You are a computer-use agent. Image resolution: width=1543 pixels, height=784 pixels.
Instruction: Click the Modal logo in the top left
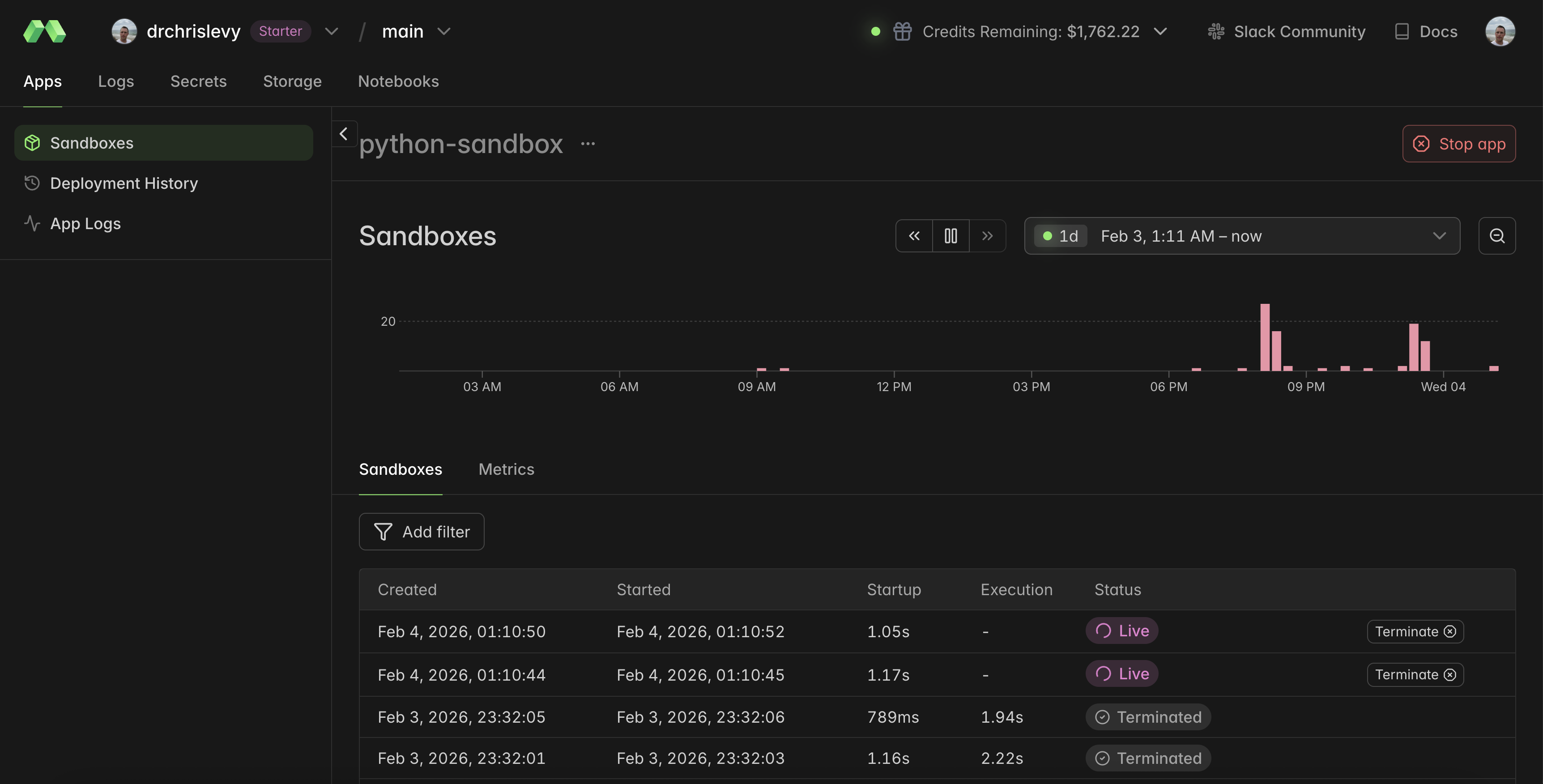coord(44,31)
